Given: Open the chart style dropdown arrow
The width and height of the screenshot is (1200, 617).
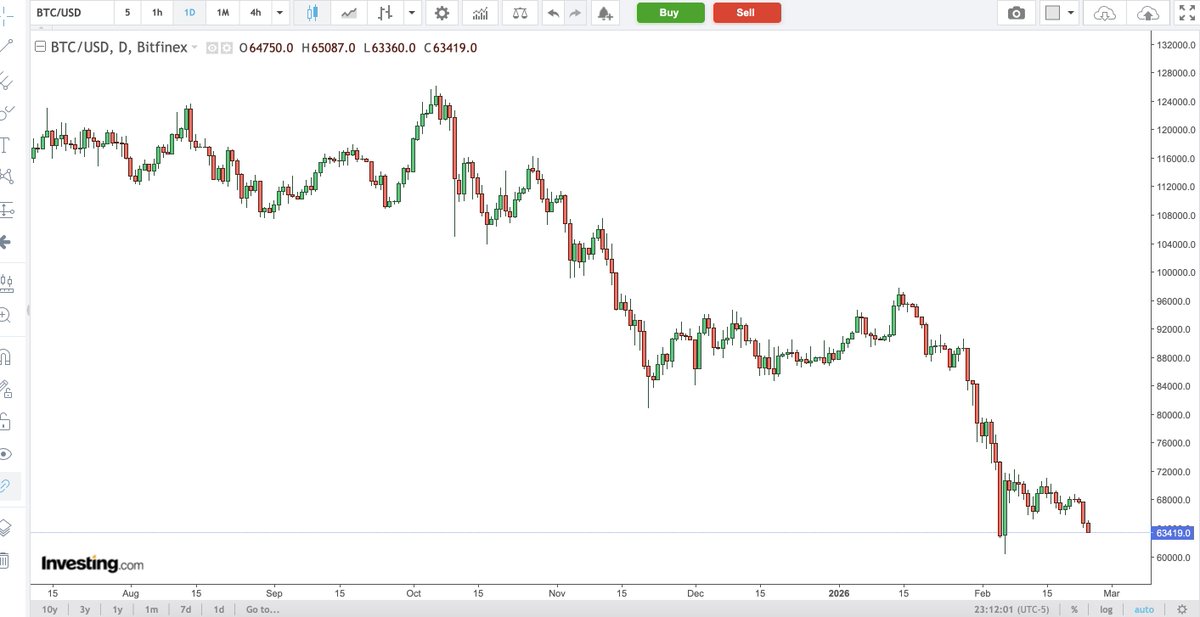Looking at the screenshot, I should pyautogui.click(x=411, y=13).
